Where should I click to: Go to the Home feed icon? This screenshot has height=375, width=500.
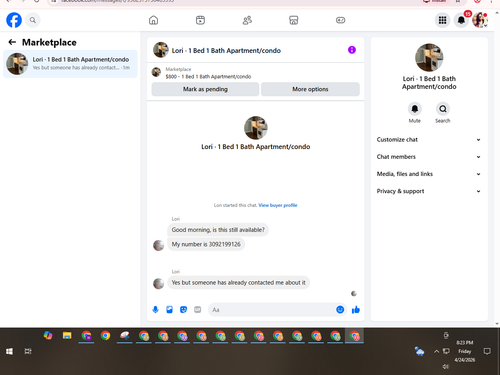[x=153, y=20]
